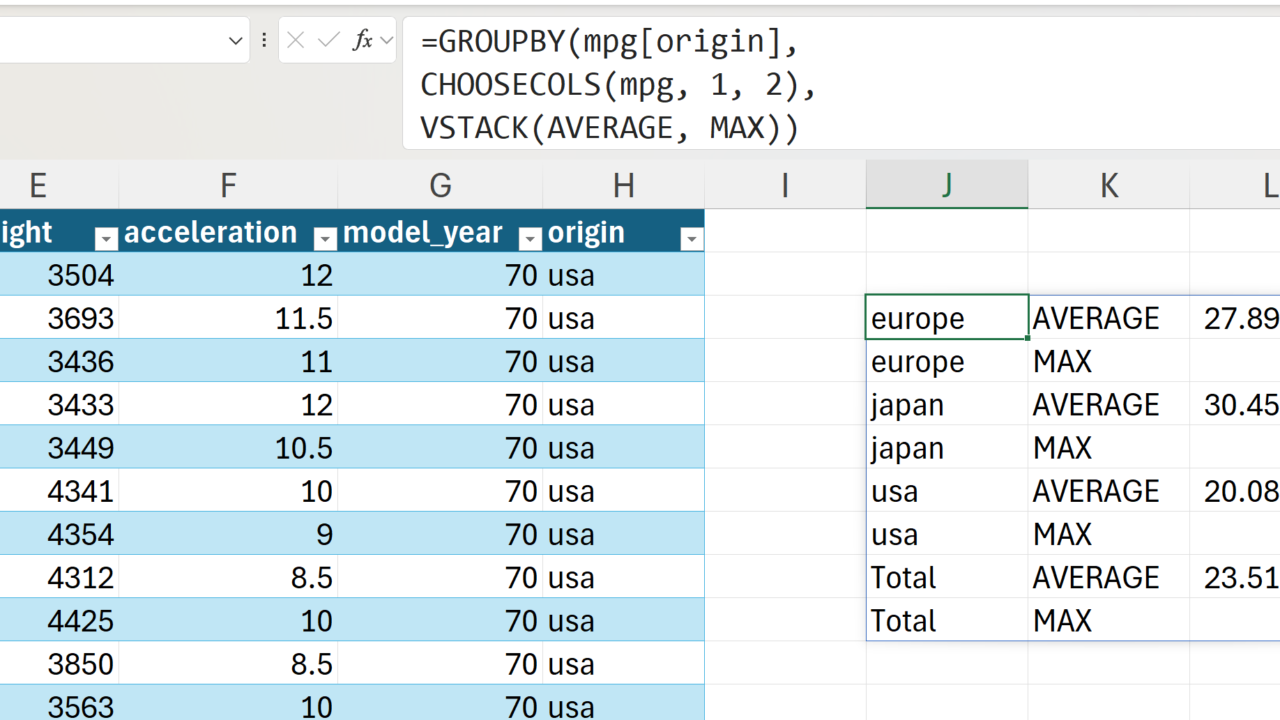Select column J header
Viewport: 1280px width, 720px height.
(x=946, y=185)
